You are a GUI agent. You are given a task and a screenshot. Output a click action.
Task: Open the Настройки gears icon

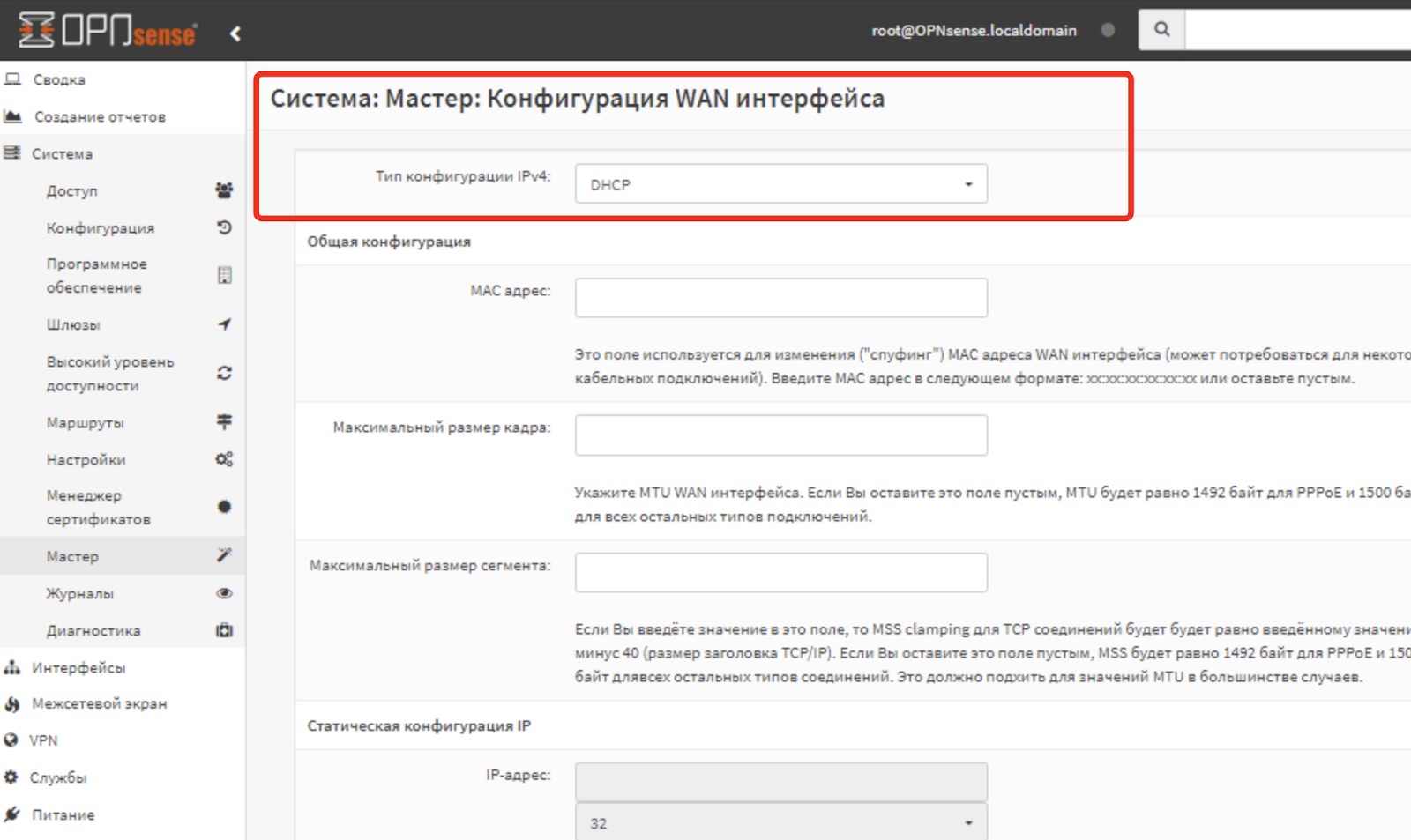(225, 459)
